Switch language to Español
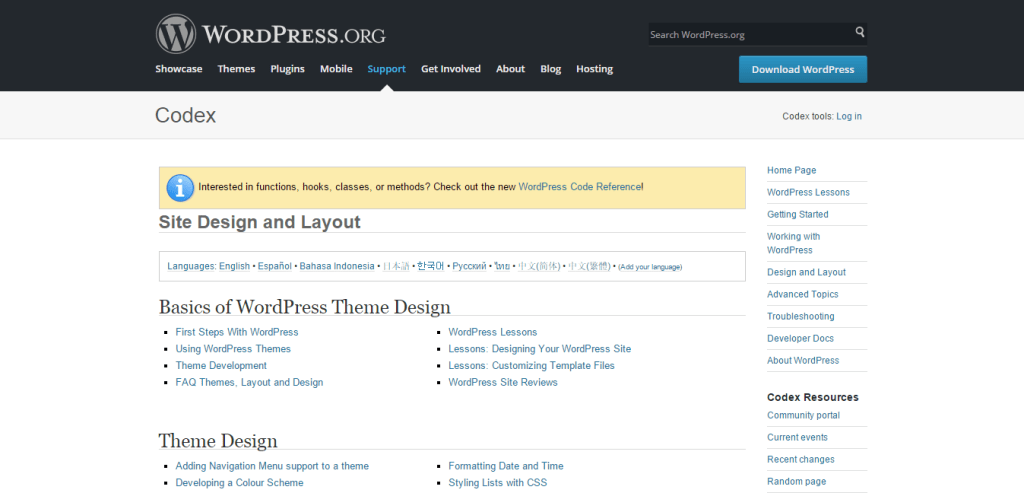This screenshot has width=1024, height=493. (275, 266)
